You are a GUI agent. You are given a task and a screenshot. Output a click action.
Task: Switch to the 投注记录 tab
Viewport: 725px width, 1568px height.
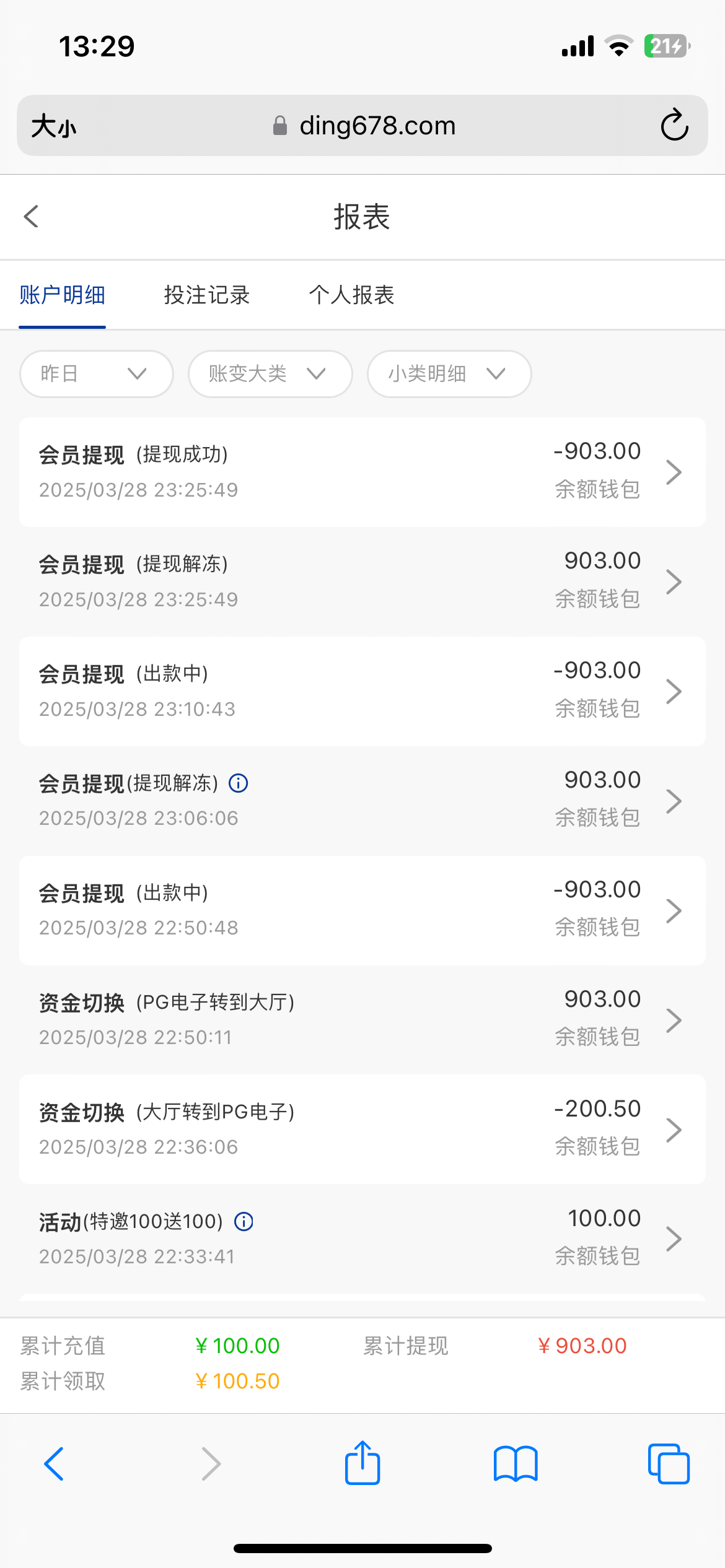(x=207, y=295)
